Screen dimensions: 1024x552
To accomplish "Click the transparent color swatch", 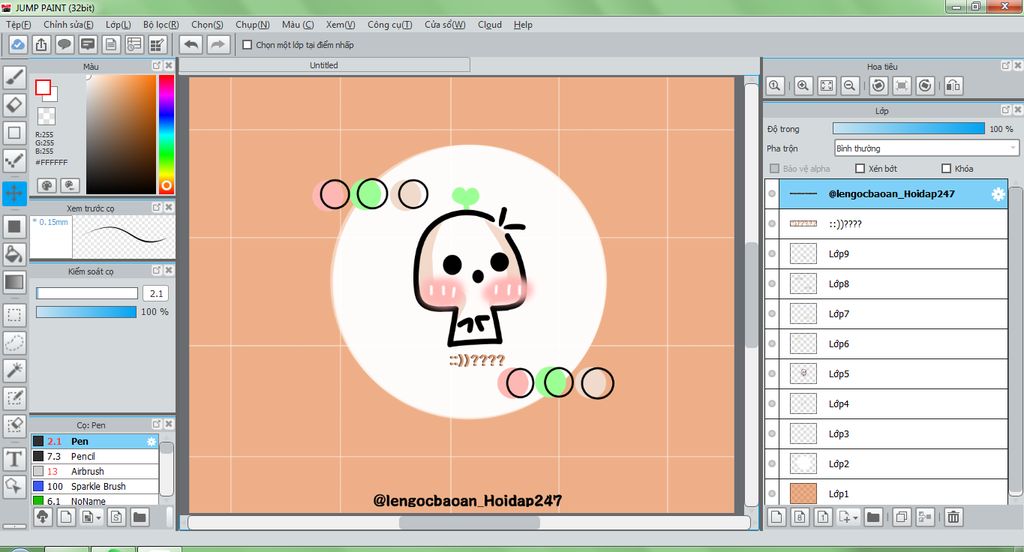I will tap(46, 116).
